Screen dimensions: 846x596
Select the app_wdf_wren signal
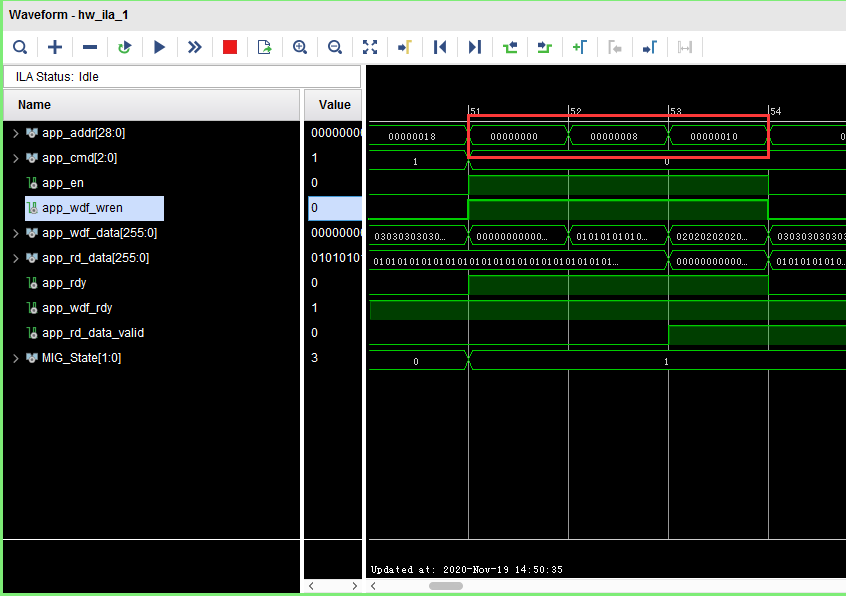coord(82,208)
